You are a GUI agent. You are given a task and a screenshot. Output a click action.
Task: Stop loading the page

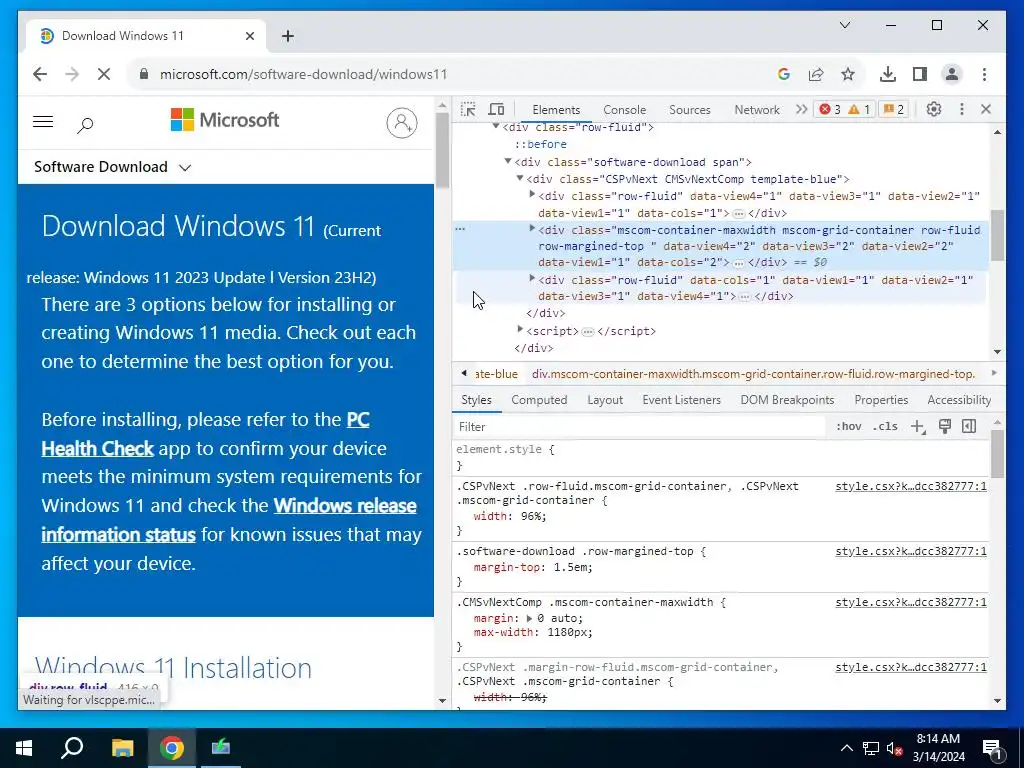pyautogui.click(x=104, y=74)
